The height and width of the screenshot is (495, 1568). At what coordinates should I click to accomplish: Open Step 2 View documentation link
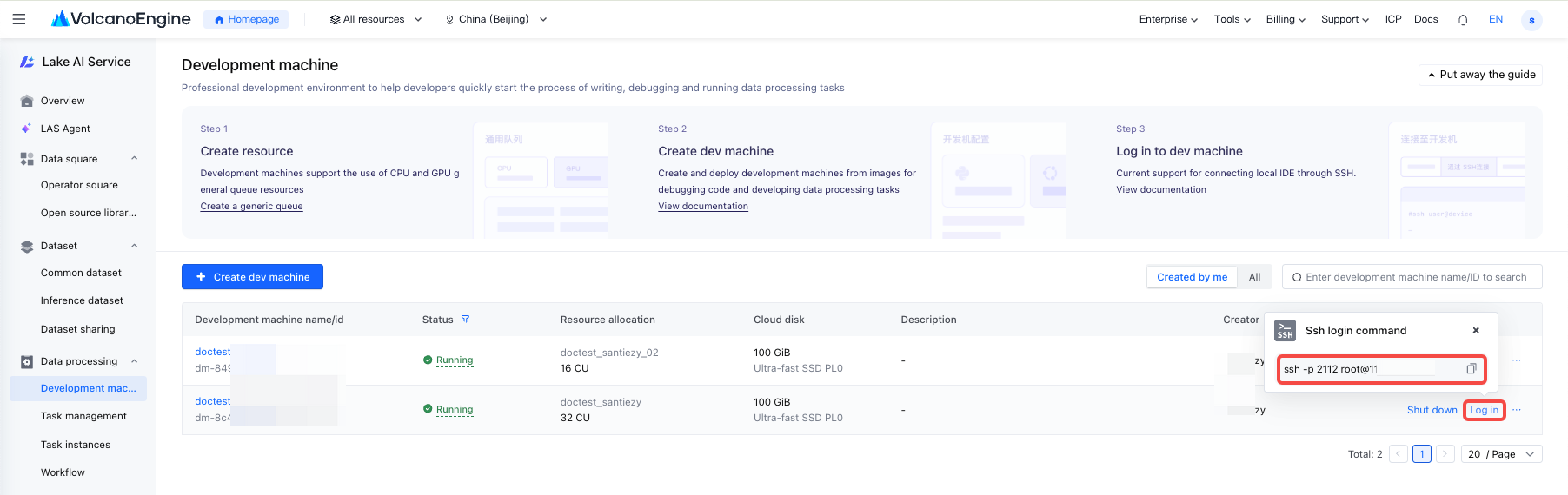tap(702, 207)
